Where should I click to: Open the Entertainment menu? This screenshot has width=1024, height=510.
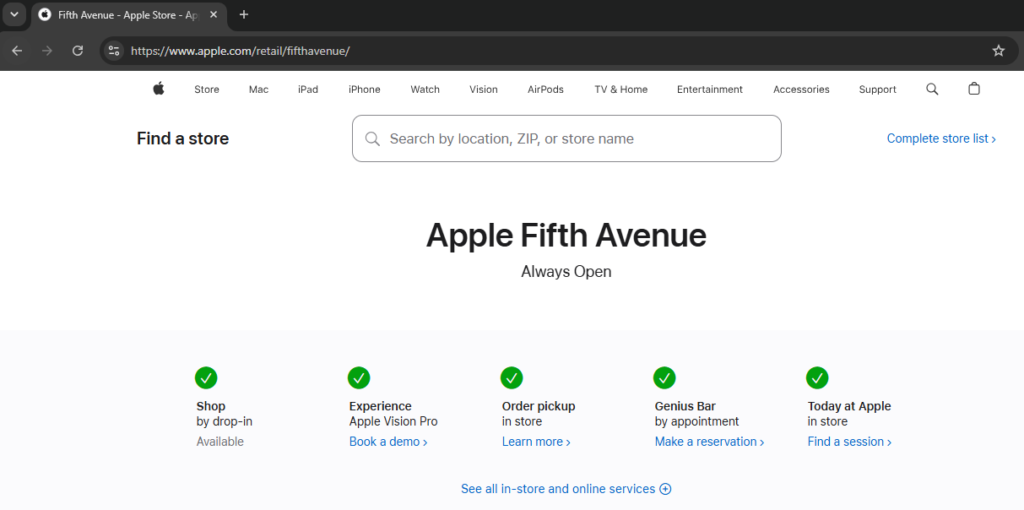pyautogui.click(x=710, y=89)
